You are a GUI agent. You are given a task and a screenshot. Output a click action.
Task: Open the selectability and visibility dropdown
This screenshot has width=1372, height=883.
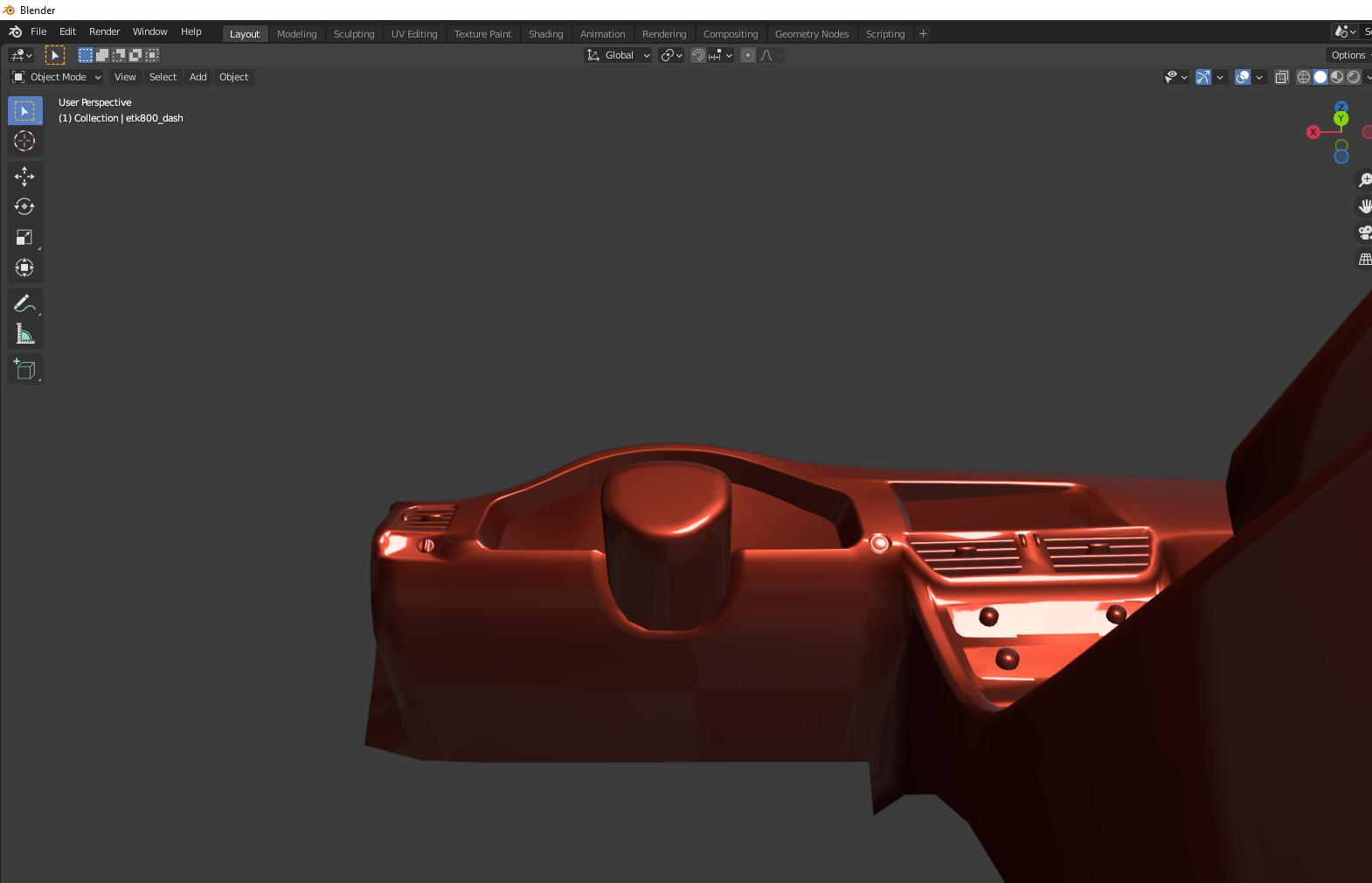(1175, 77)
